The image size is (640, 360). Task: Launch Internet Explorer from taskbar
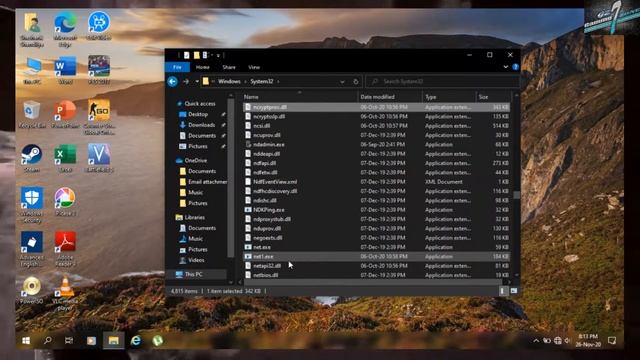point(136,340)
